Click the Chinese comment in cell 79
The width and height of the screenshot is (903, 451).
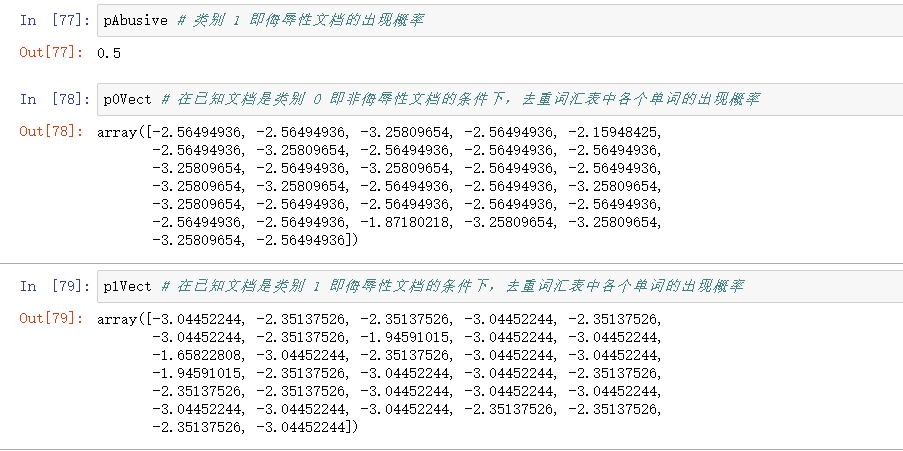pyautogui.click(x=453, y=286)
